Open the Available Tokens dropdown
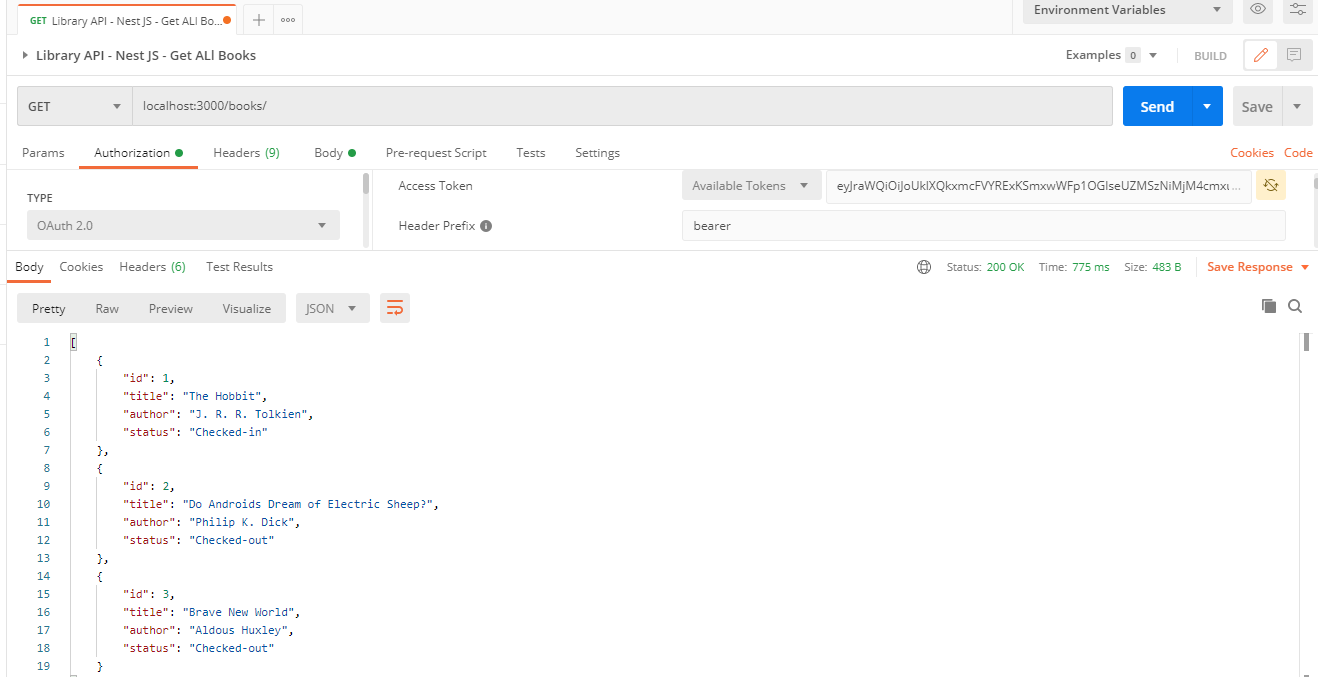Viewport: 1318px width, 677px height. click(x=750, y=186)
